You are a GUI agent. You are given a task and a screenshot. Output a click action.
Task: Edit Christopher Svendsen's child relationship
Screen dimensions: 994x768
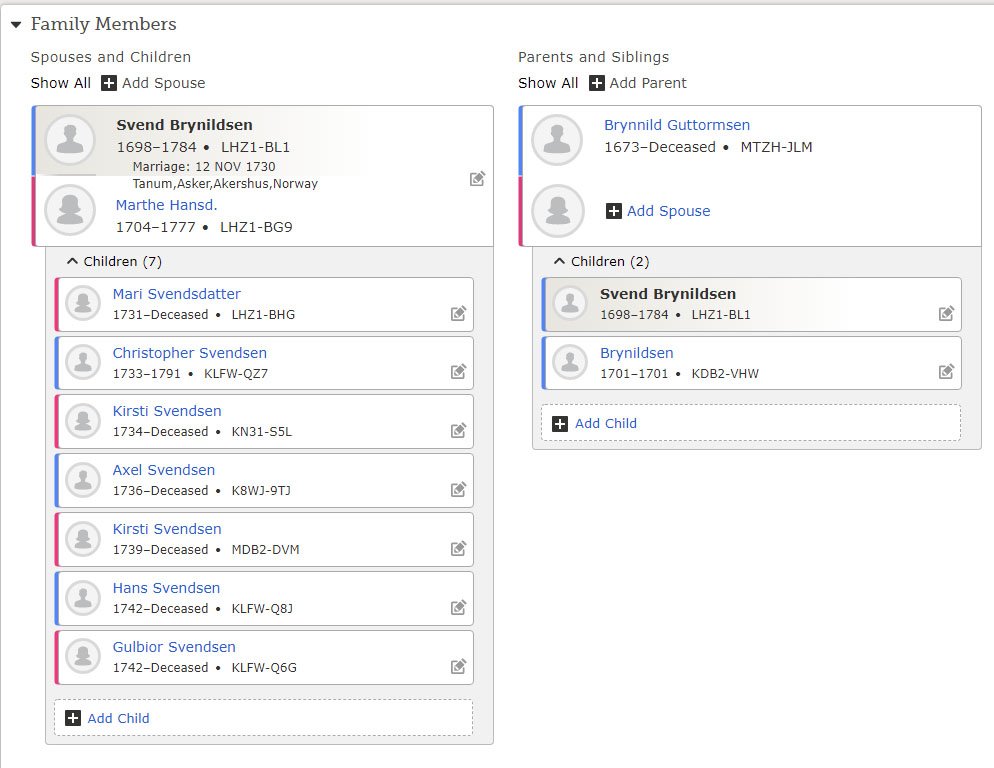point(458,371)
